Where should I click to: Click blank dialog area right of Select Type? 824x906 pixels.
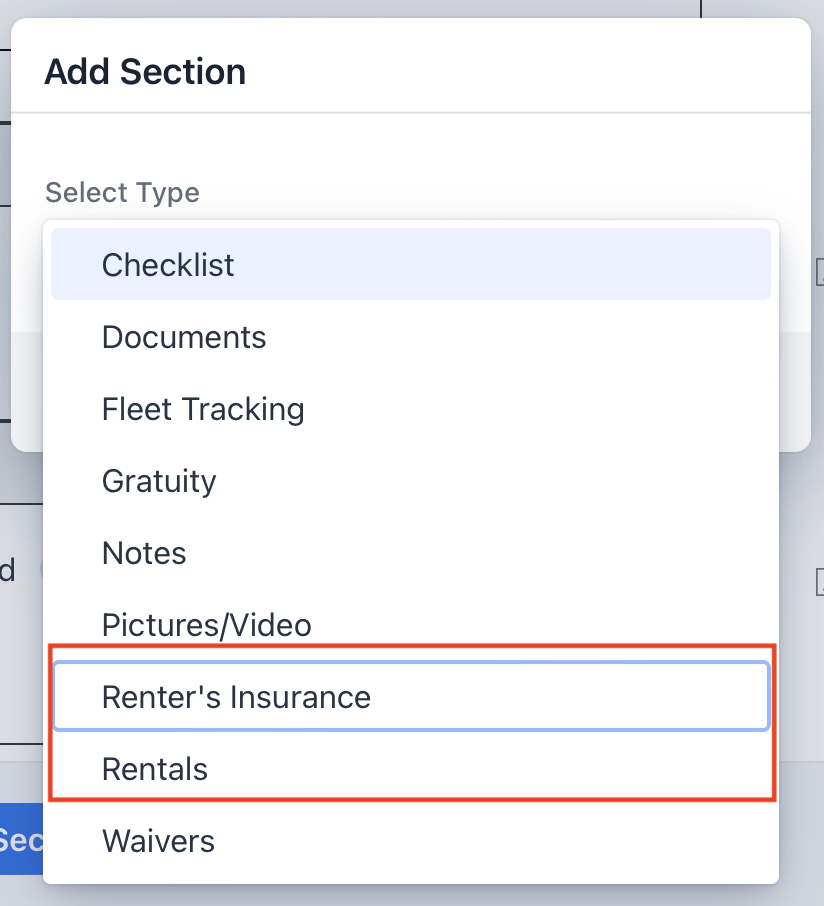pos(491,192)
